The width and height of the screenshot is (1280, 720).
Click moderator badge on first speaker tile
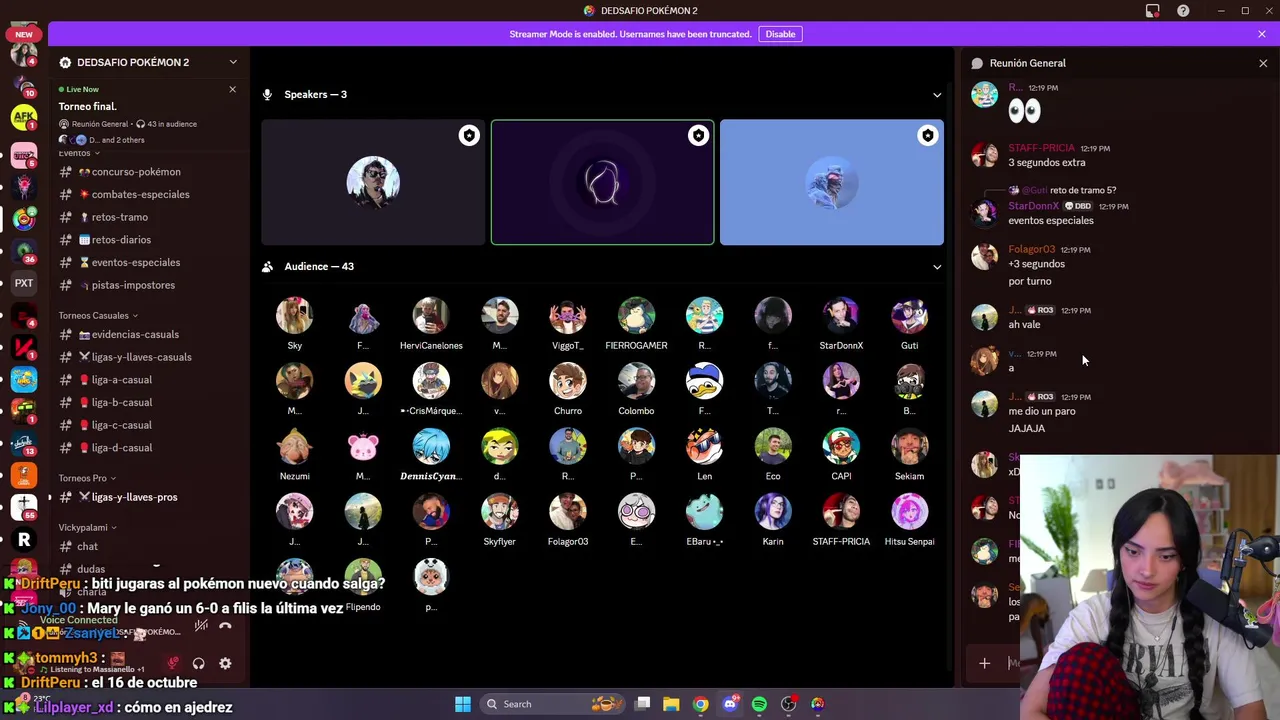[x=469, y=135]
